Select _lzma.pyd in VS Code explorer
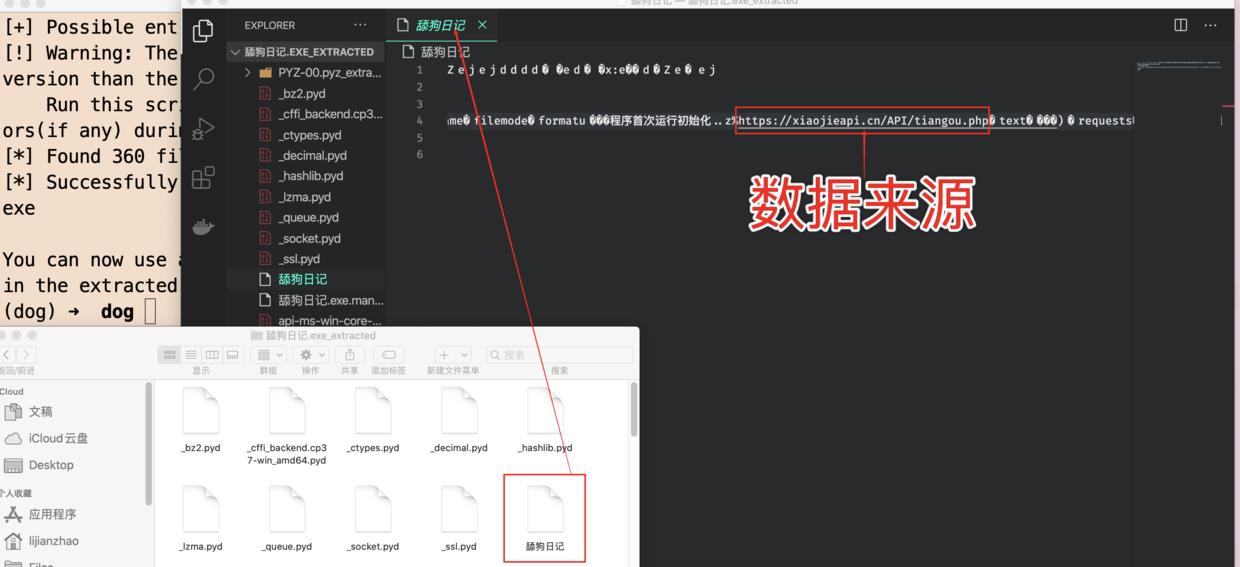 click(305, 197)
